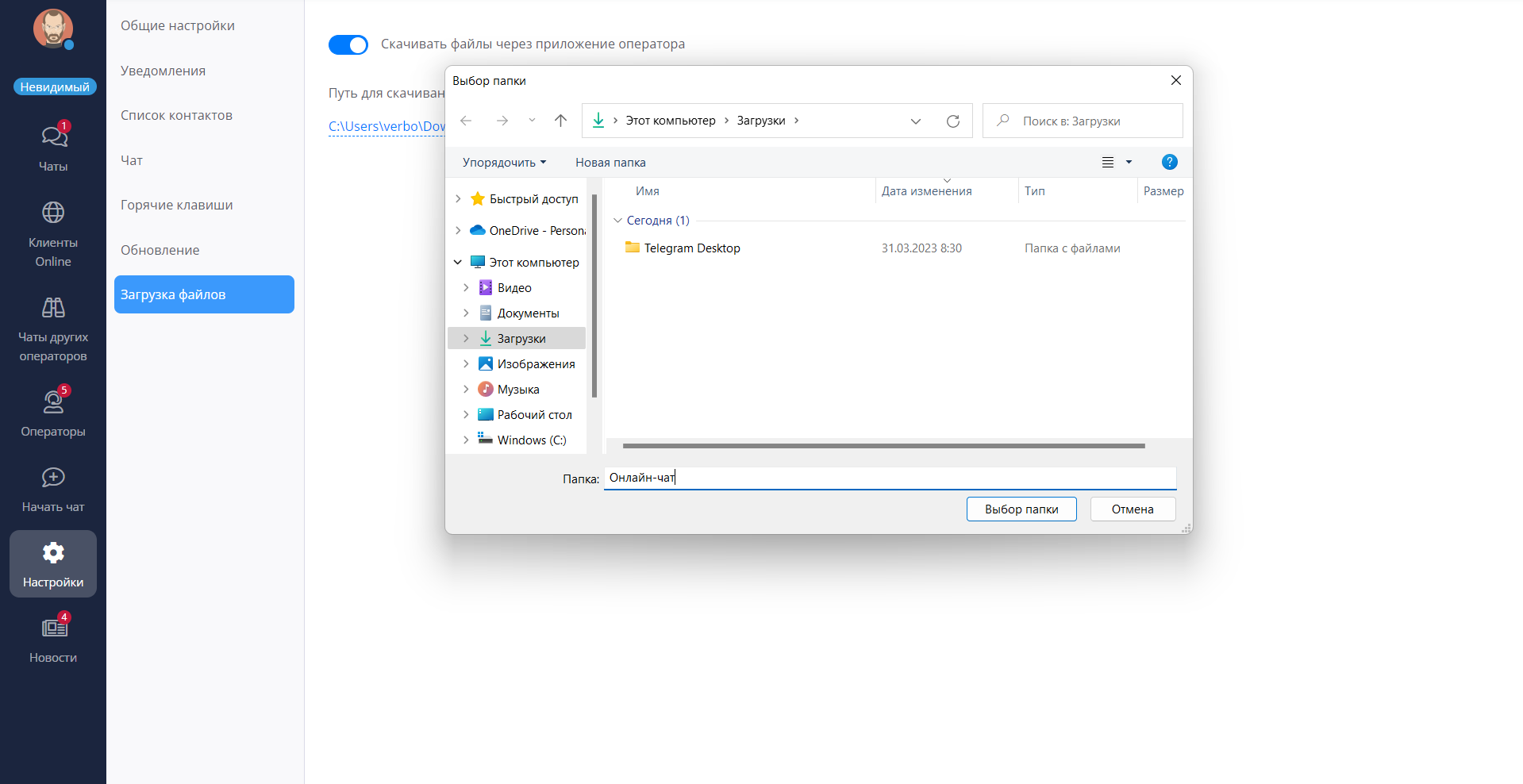This screenshot has height=784, width=1523.
Task: Switch to Уведомления settings section
Action: coord(163,71)
